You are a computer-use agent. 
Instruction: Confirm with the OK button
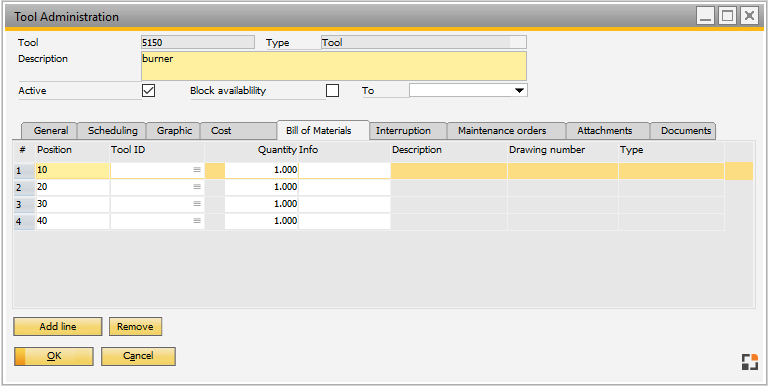click(54, 356)
